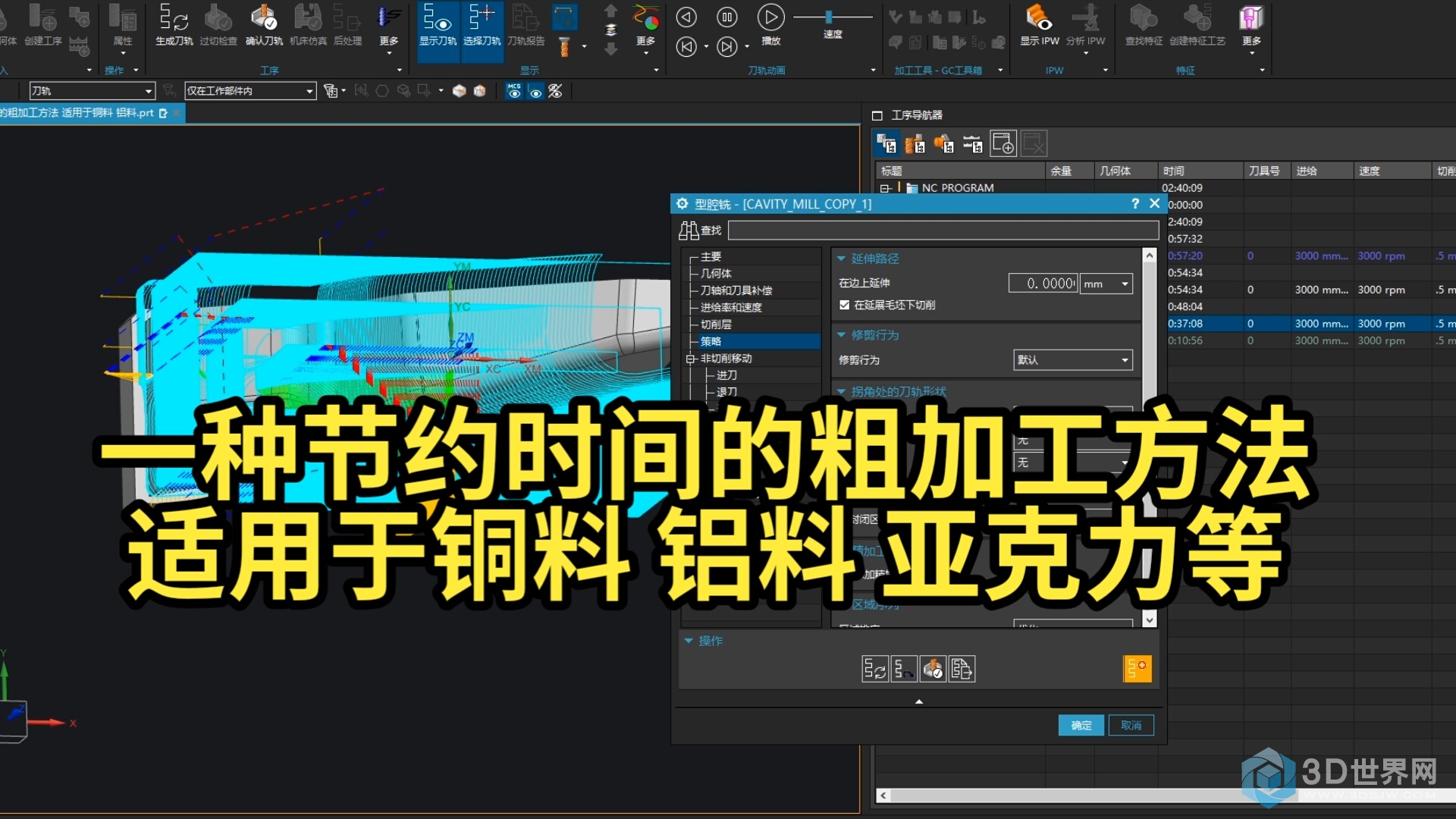The width and height of the screenshot is (1456, 819).
Task: Select 主要 in the dialog tree
Action: coord(711,256)
